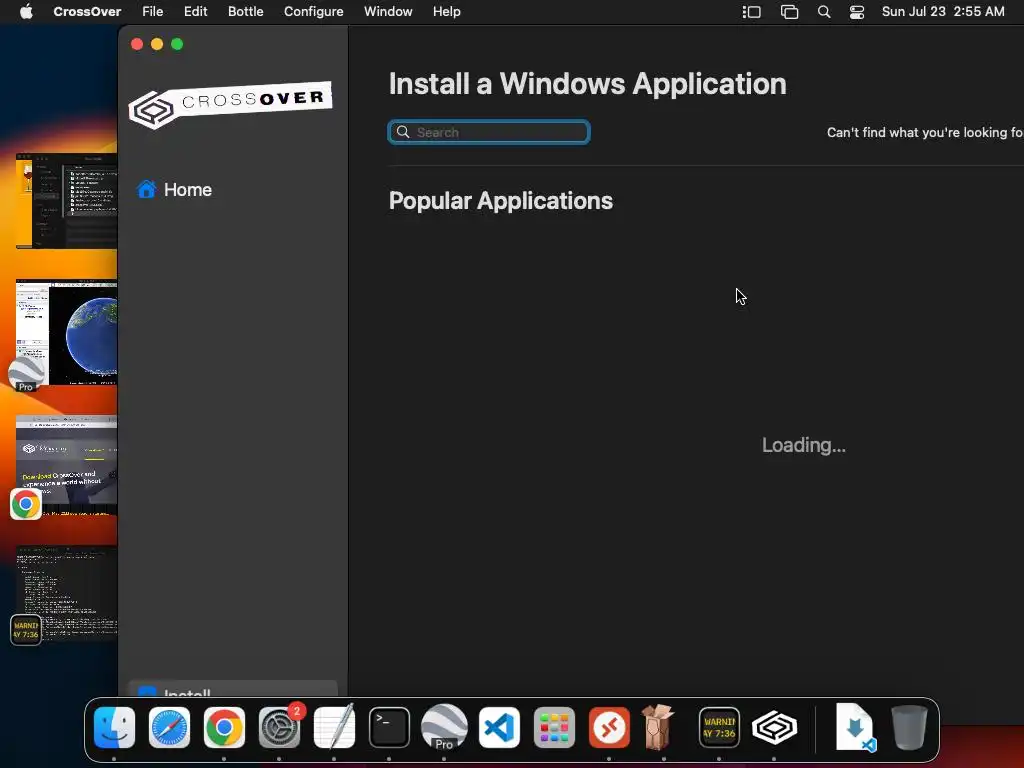
Task: Open the Bottle menu
Action: click(246, 11)
